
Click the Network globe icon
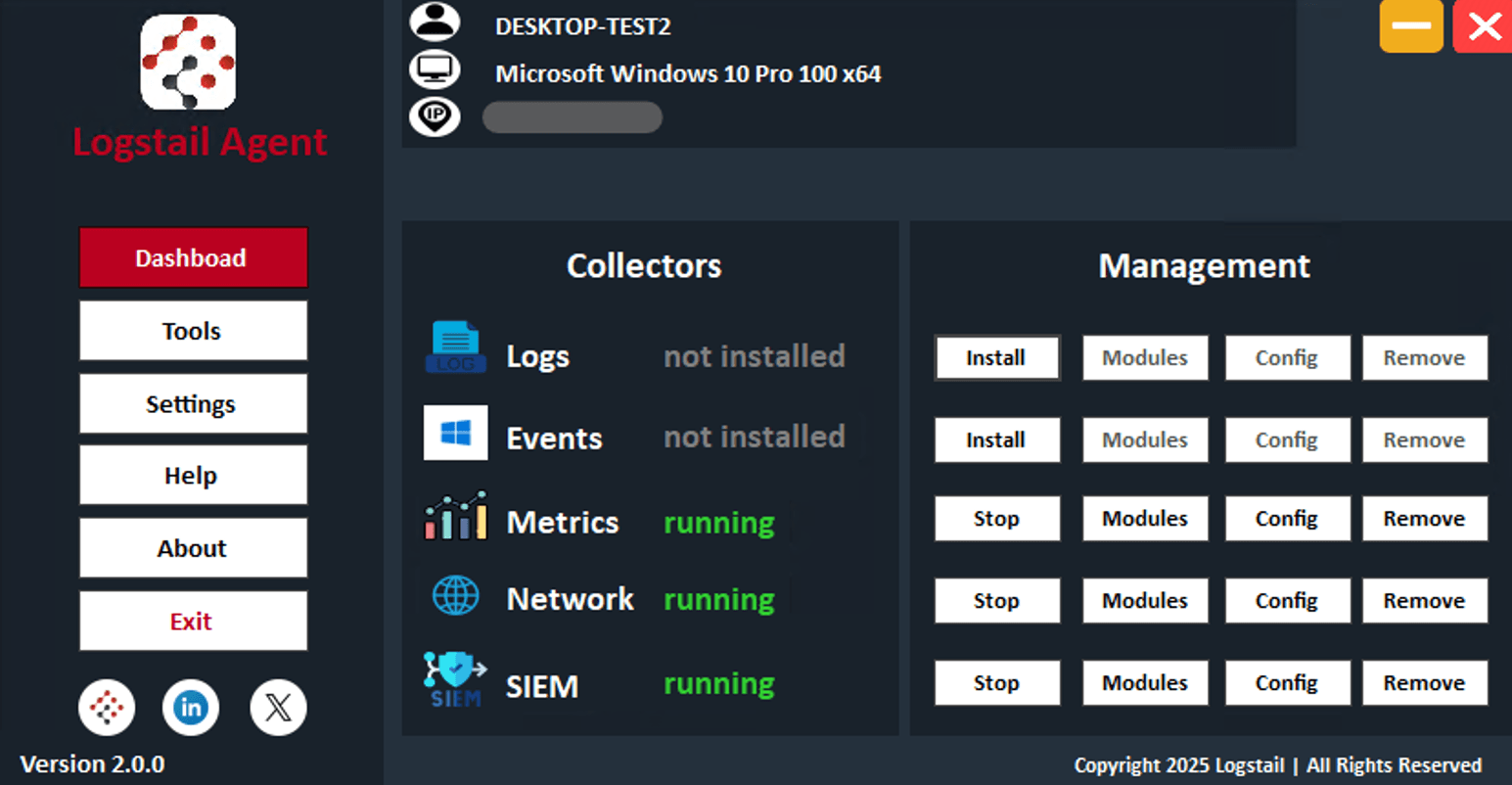(456, 595)
